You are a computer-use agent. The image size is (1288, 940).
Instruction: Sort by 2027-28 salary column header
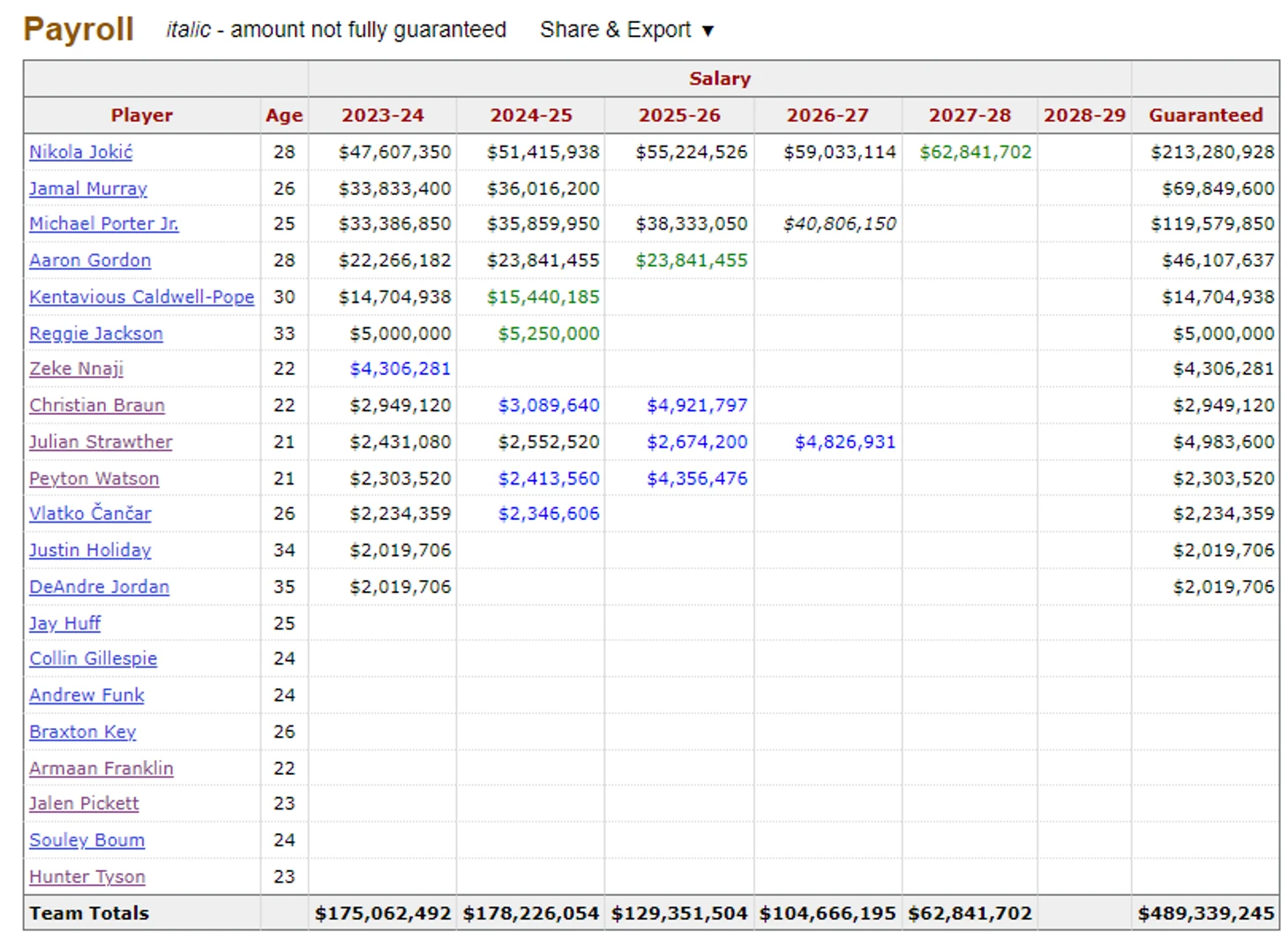[970, 116]
